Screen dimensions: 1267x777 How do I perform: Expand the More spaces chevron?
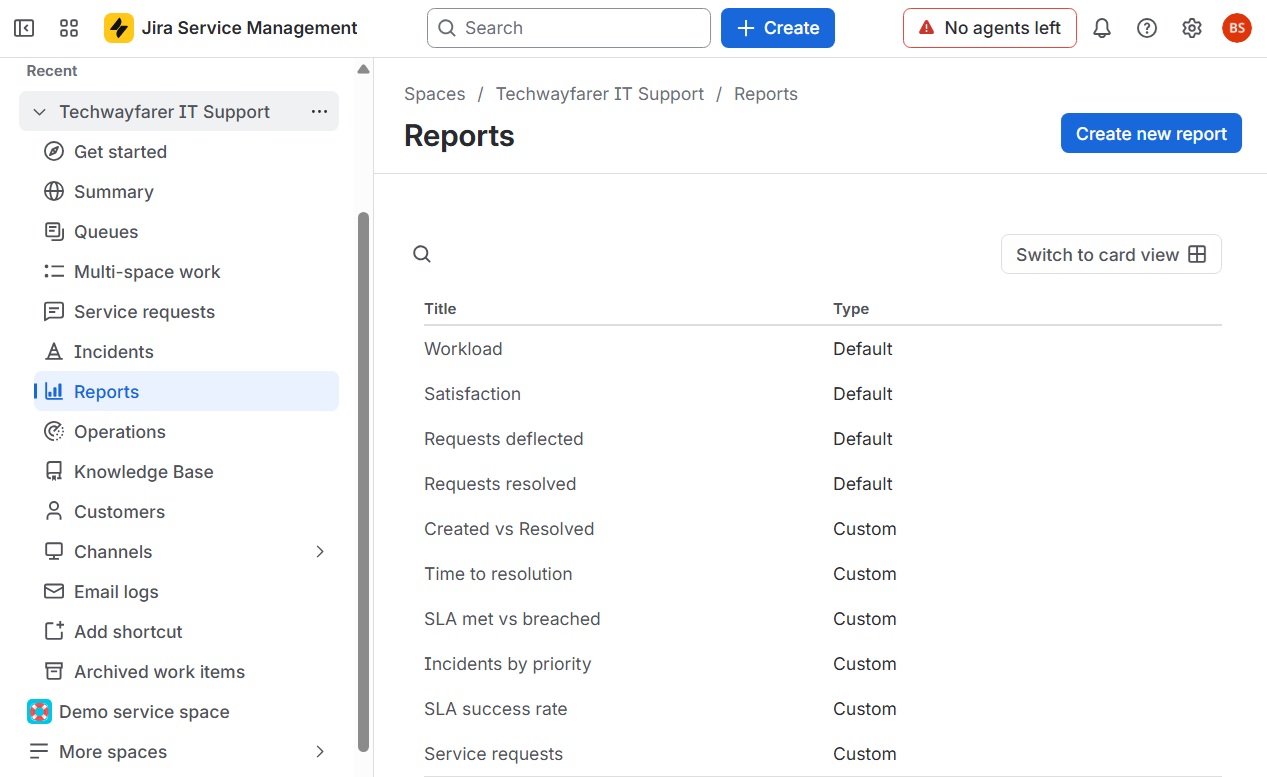[x=320, y=752]
